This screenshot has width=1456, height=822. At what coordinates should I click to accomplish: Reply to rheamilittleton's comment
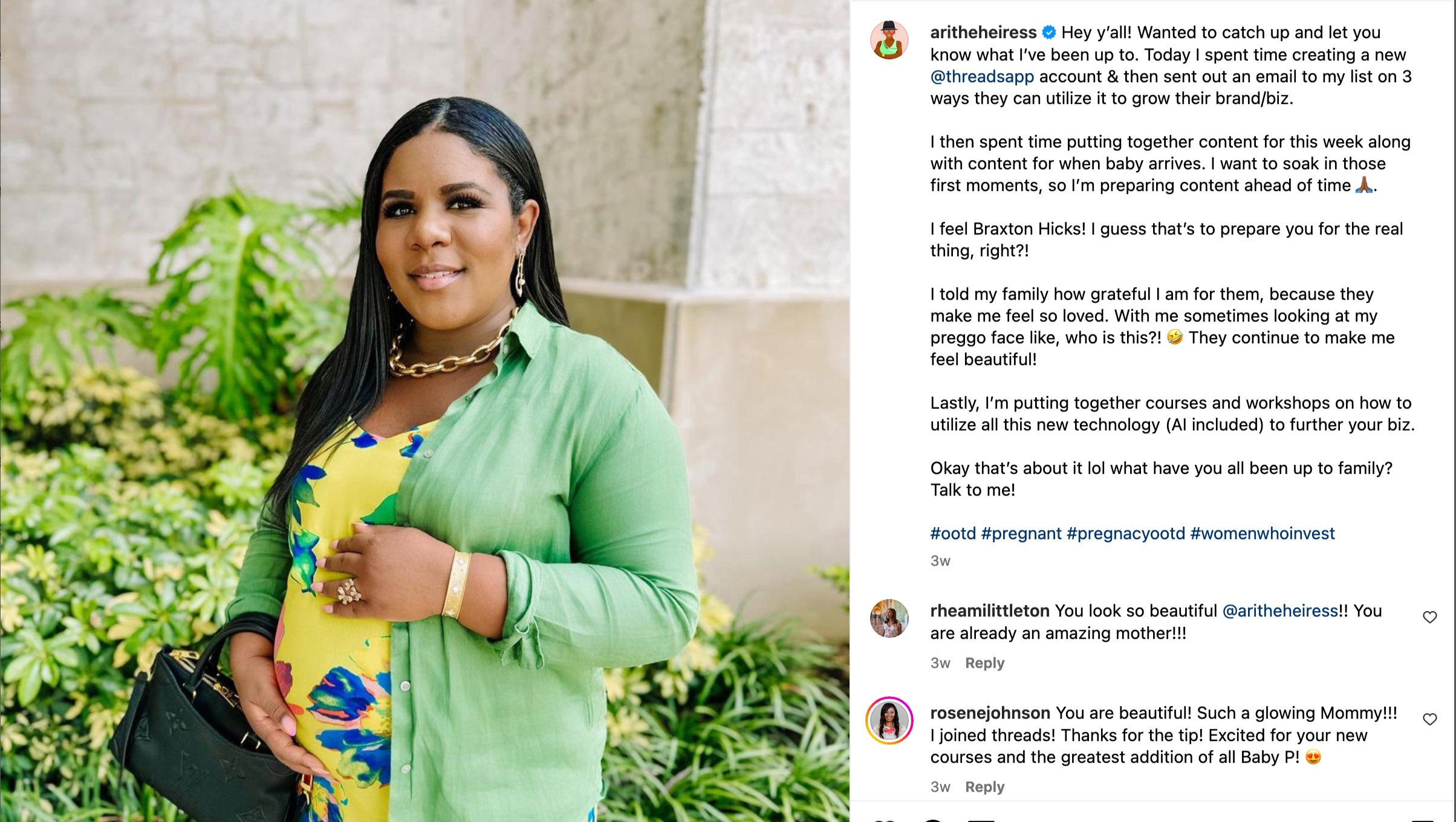(984, 663)
